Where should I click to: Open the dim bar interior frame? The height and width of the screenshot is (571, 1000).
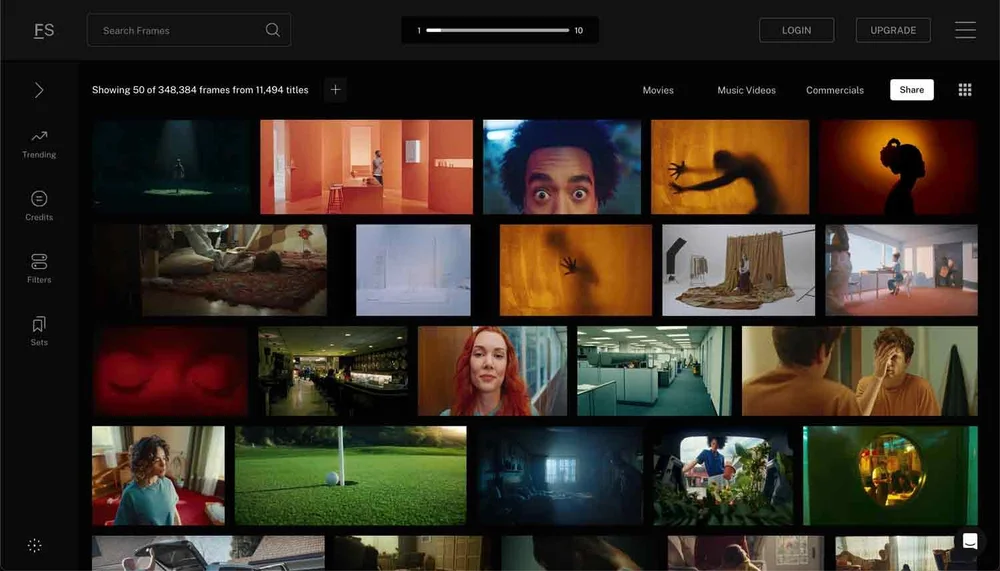click(333, 371)
